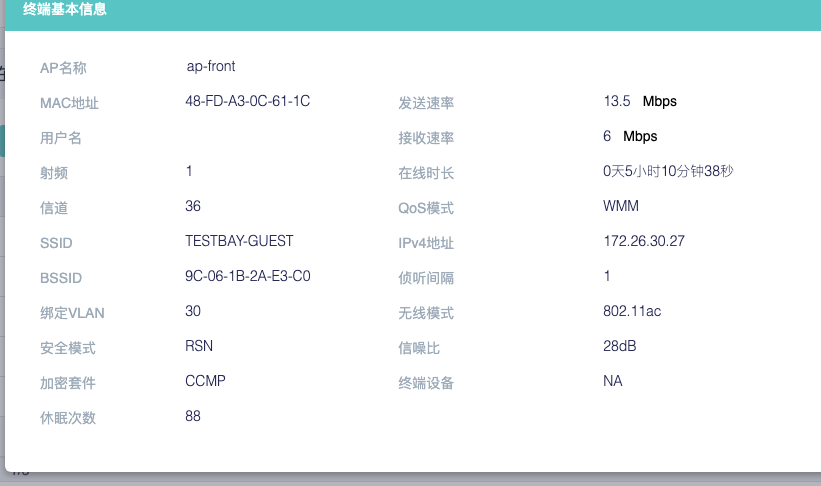
Task: Click the 在线时长 duration value
Action: click(x=668, y=171)
